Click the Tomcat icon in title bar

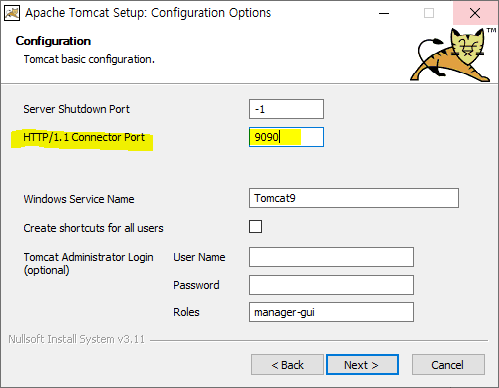12,13
